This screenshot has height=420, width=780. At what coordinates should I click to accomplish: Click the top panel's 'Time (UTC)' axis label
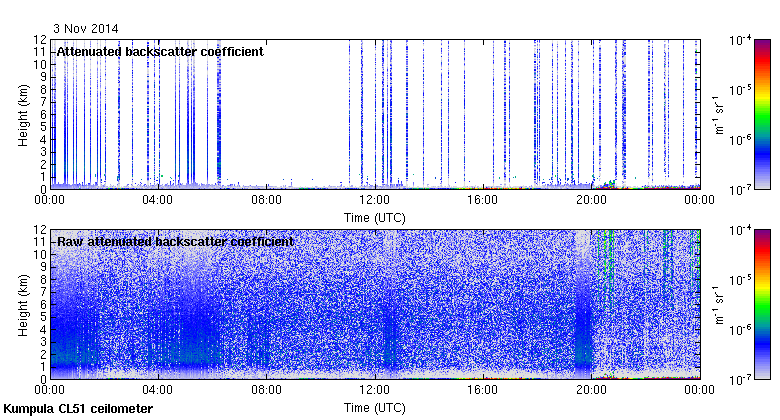pos(375,218)
